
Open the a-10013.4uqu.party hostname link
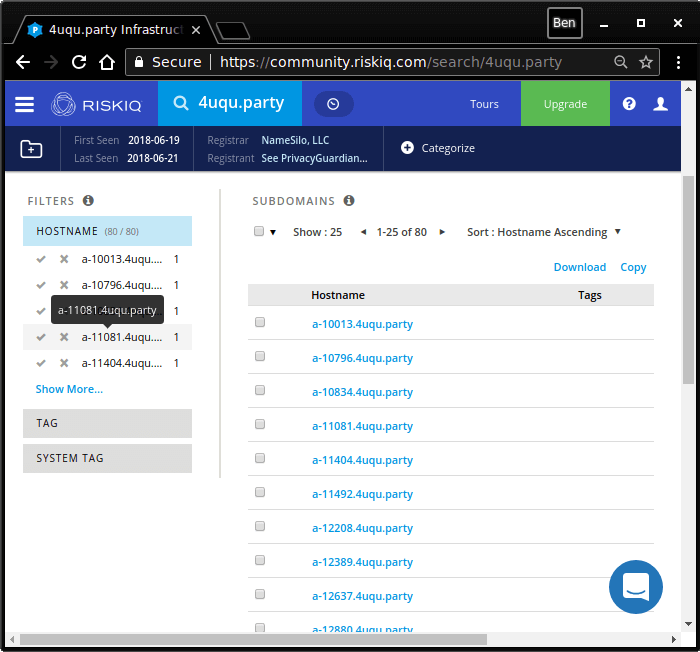[x=362, y=324]
